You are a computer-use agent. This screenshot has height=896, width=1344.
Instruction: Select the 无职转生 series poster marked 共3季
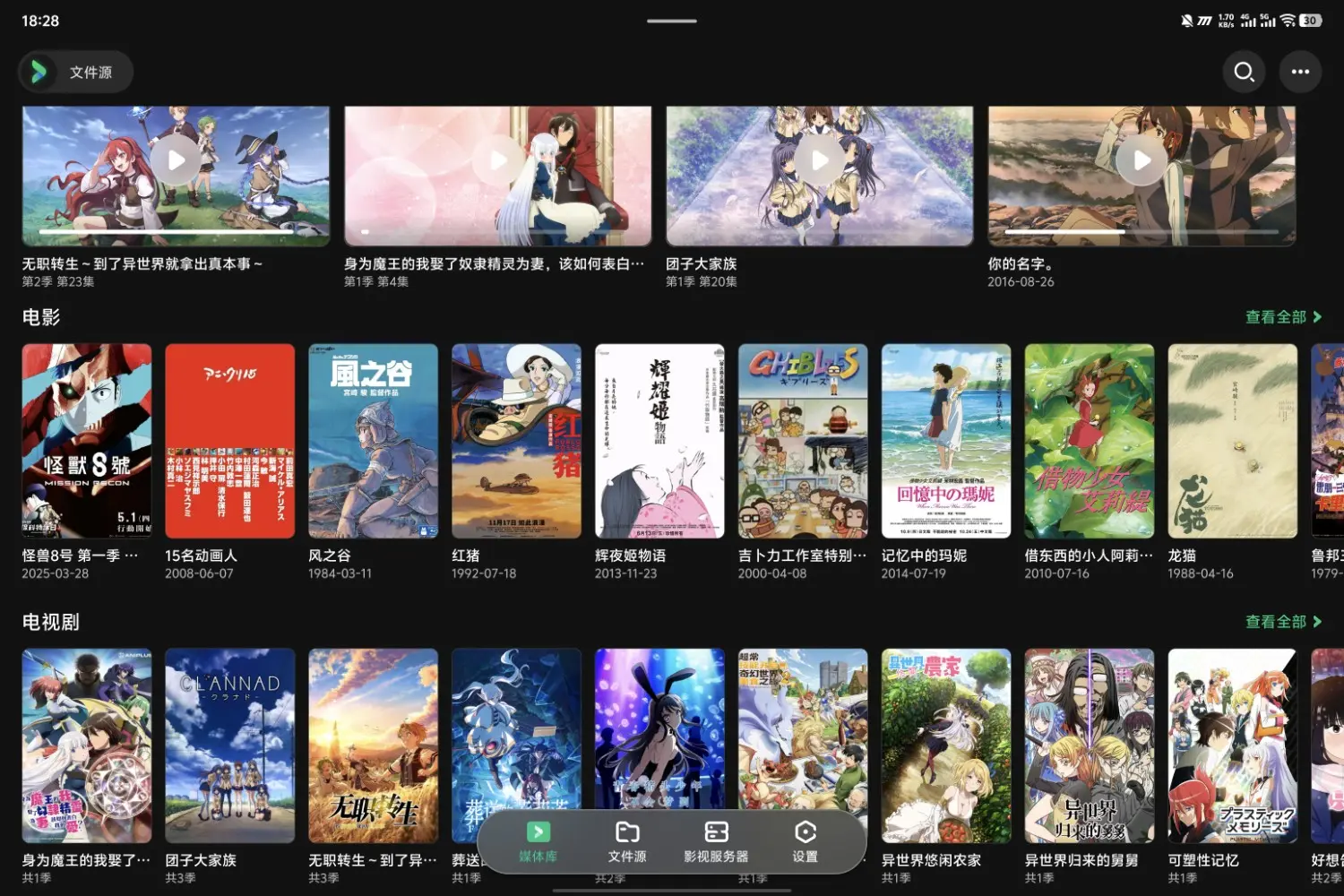(374, 745)
